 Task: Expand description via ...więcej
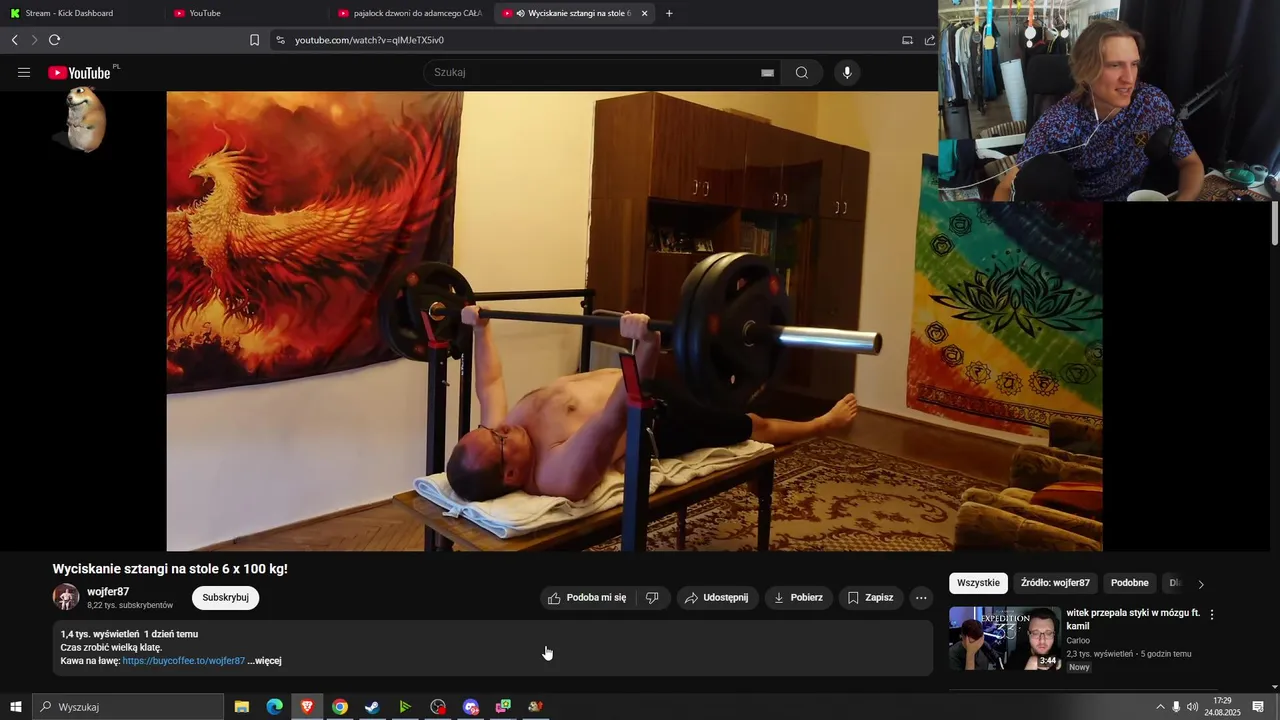coord(265,661)
